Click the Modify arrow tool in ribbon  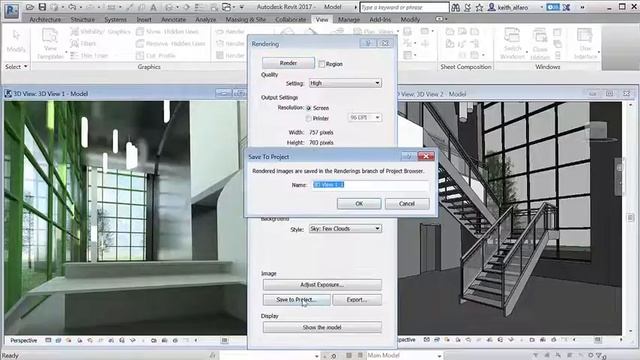[16, 41]
